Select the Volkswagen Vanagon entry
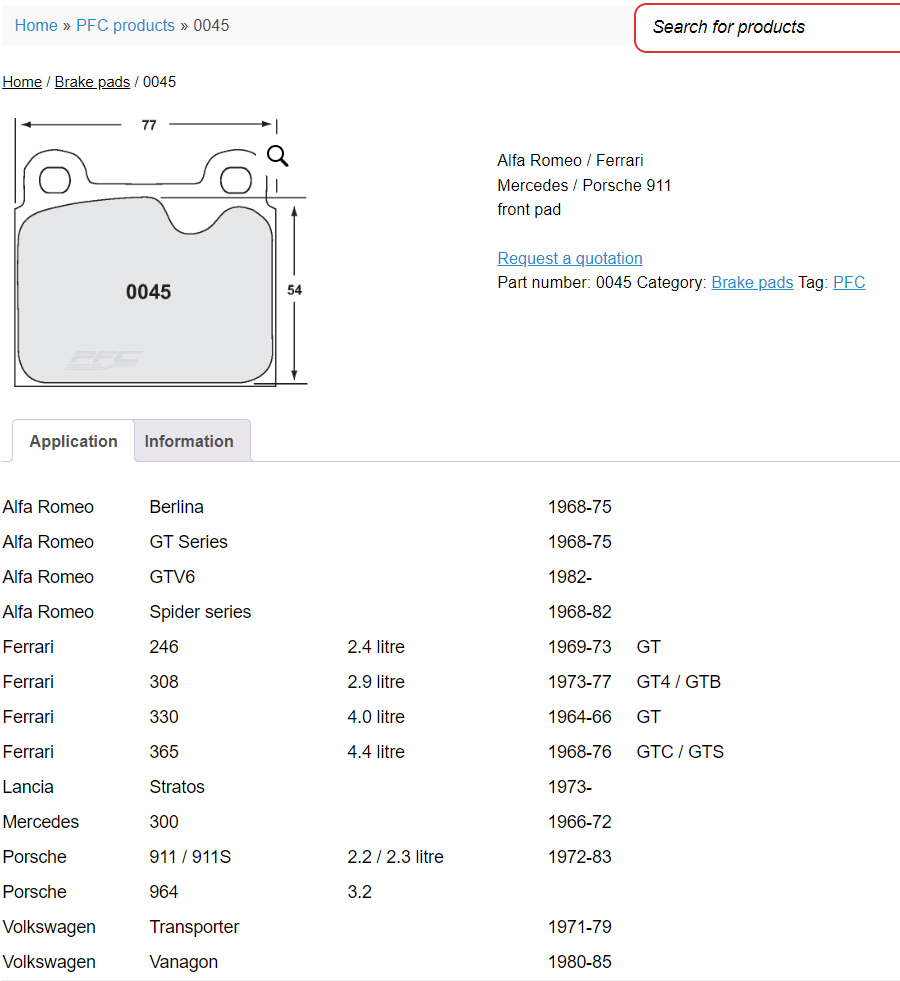 pos(183,962)
